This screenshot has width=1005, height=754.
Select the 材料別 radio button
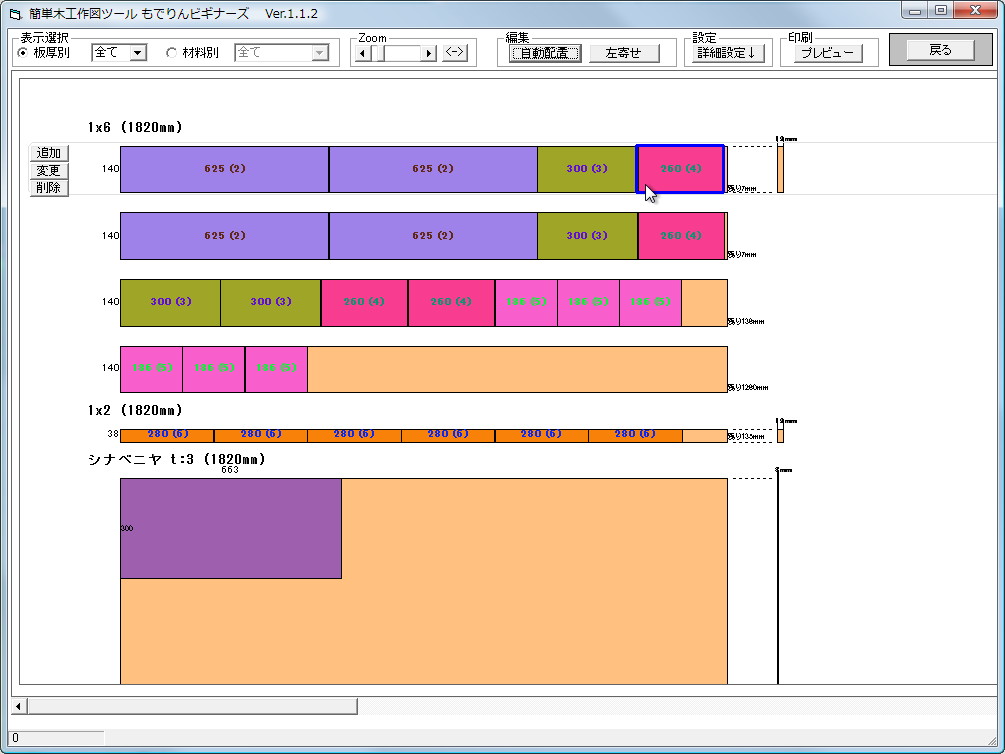tap(171, 53)
